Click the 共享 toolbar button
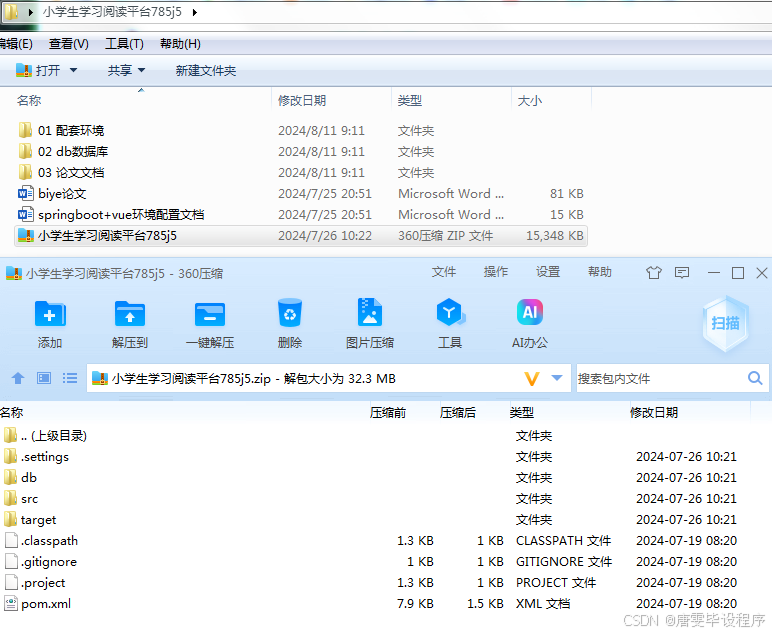This screenshot has width=772, height=634. [120, 70]
